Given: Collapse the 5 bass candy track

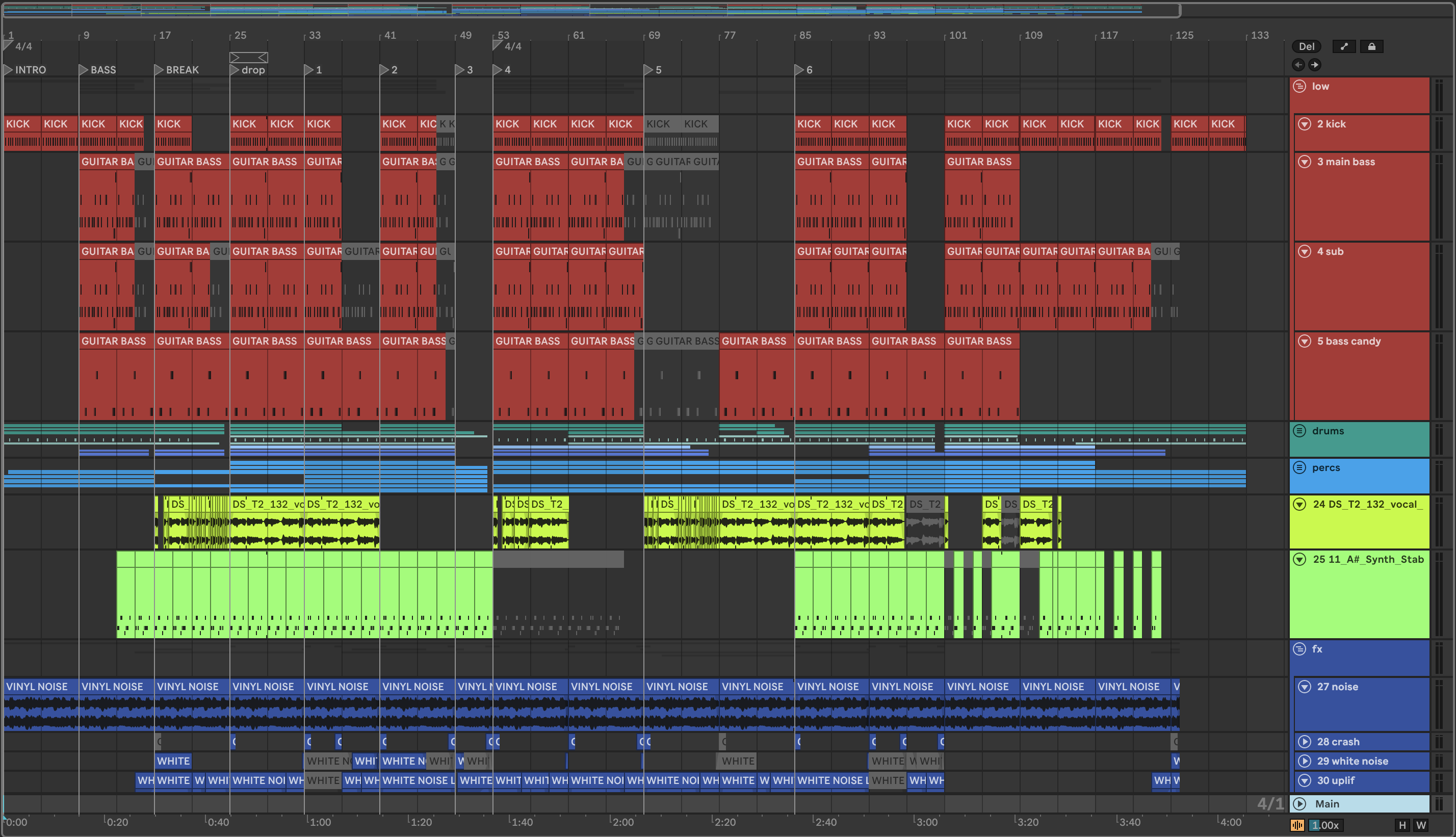Looking at the screenshot, I should [1304, 341].
